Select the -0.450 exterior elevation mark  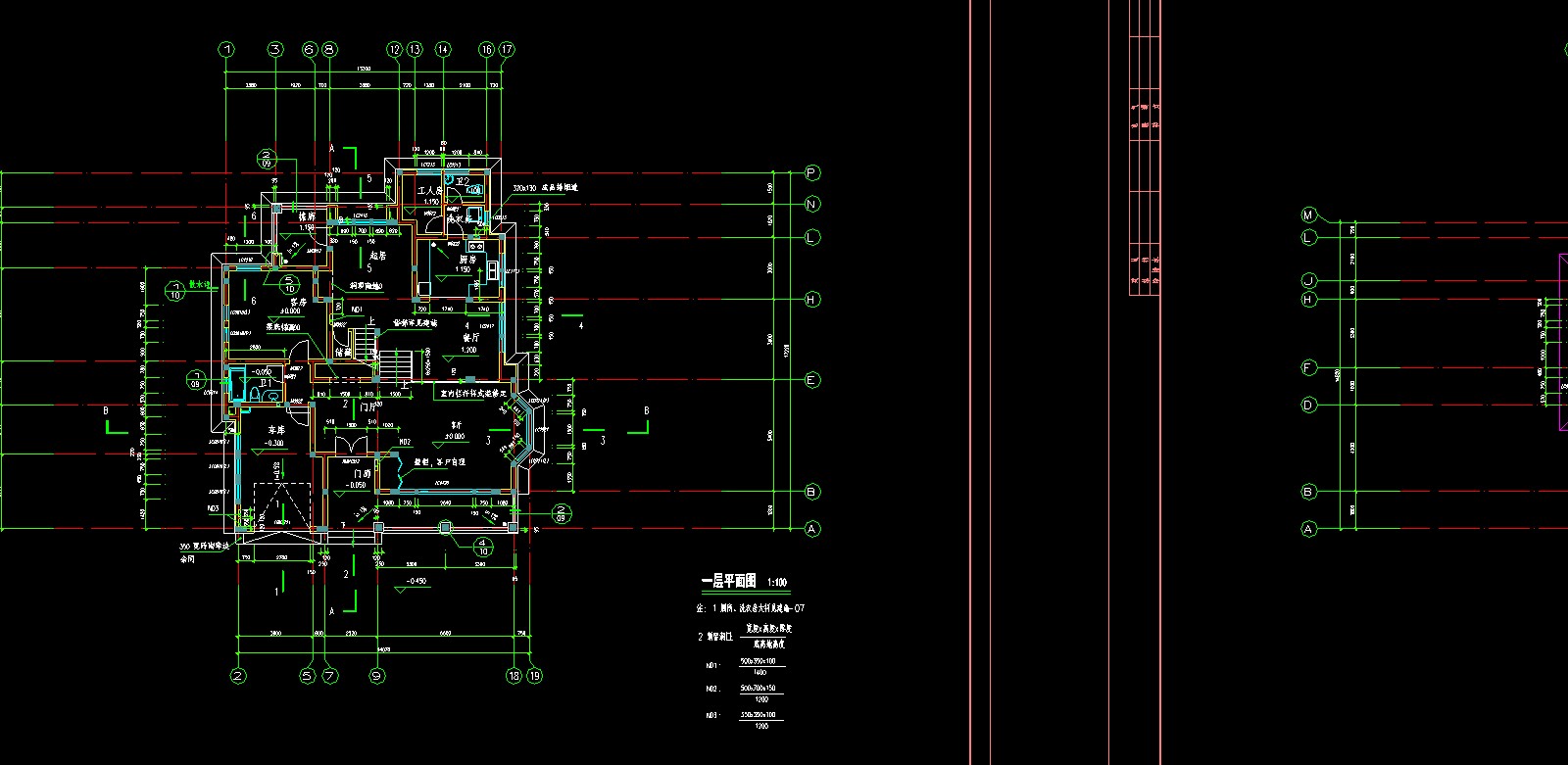416,582
